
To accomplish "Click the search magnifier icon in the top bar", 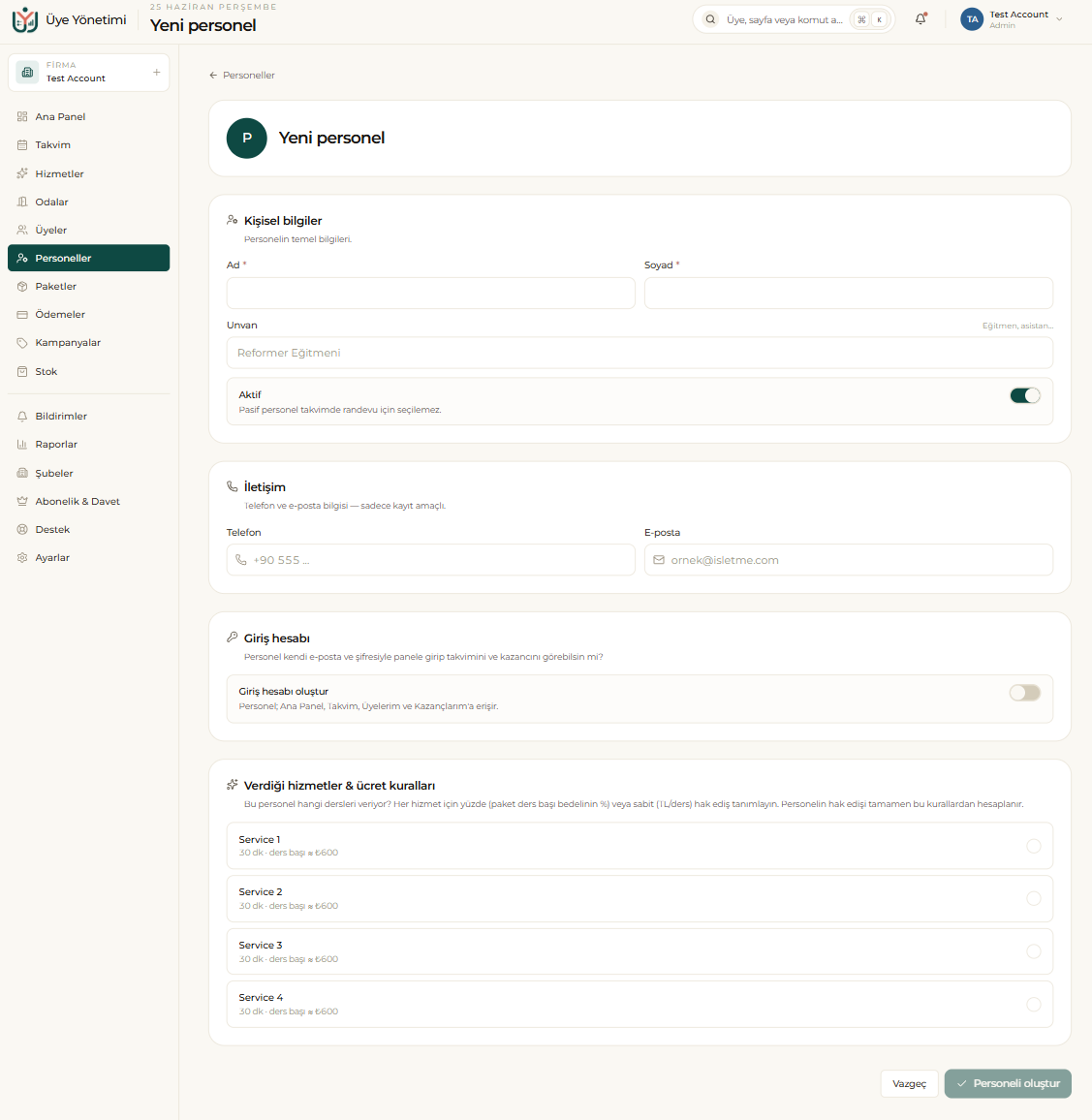I will tap(710, 19).
